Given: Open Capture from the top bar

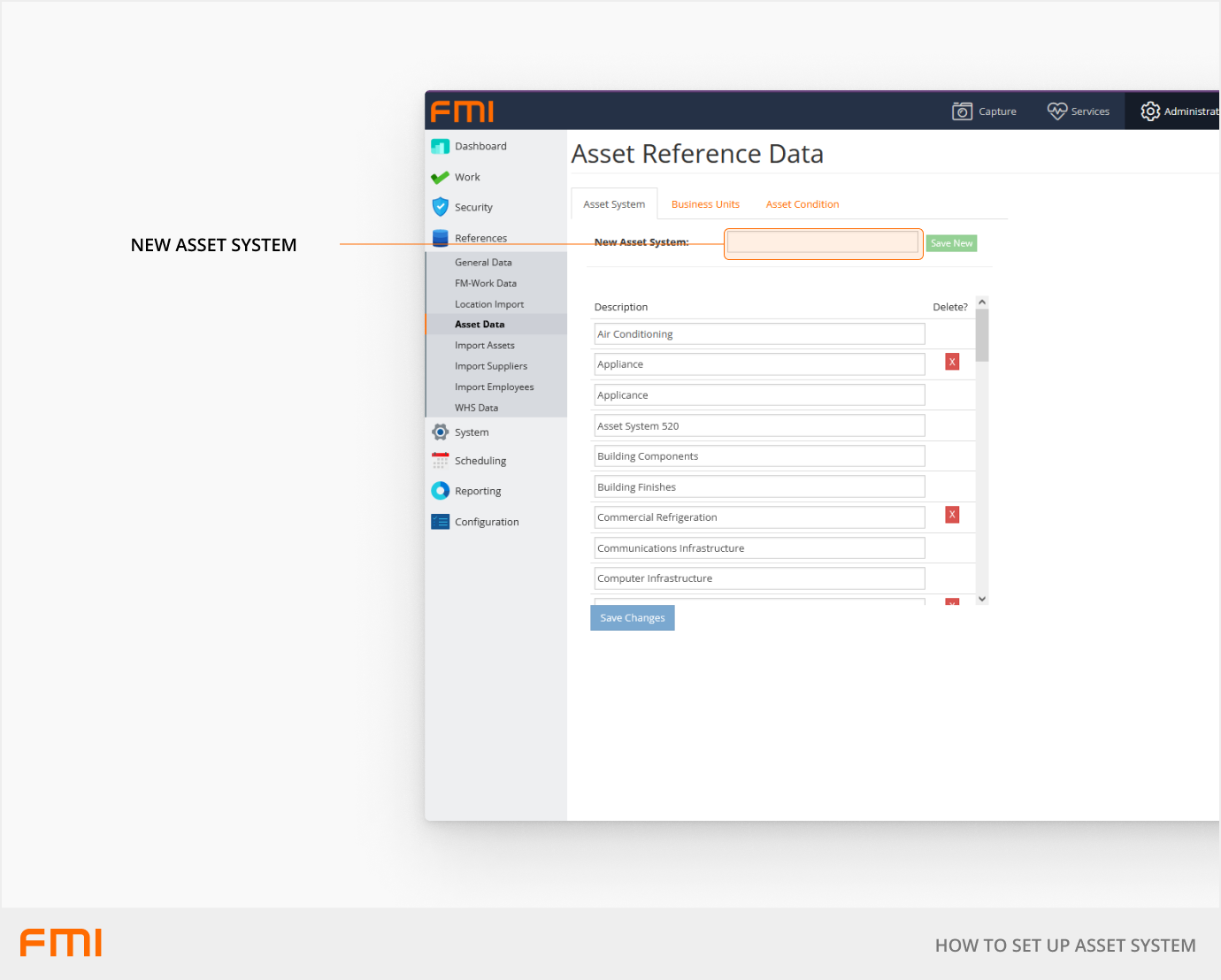Looking at the screenshot, I should coord(984,111).
